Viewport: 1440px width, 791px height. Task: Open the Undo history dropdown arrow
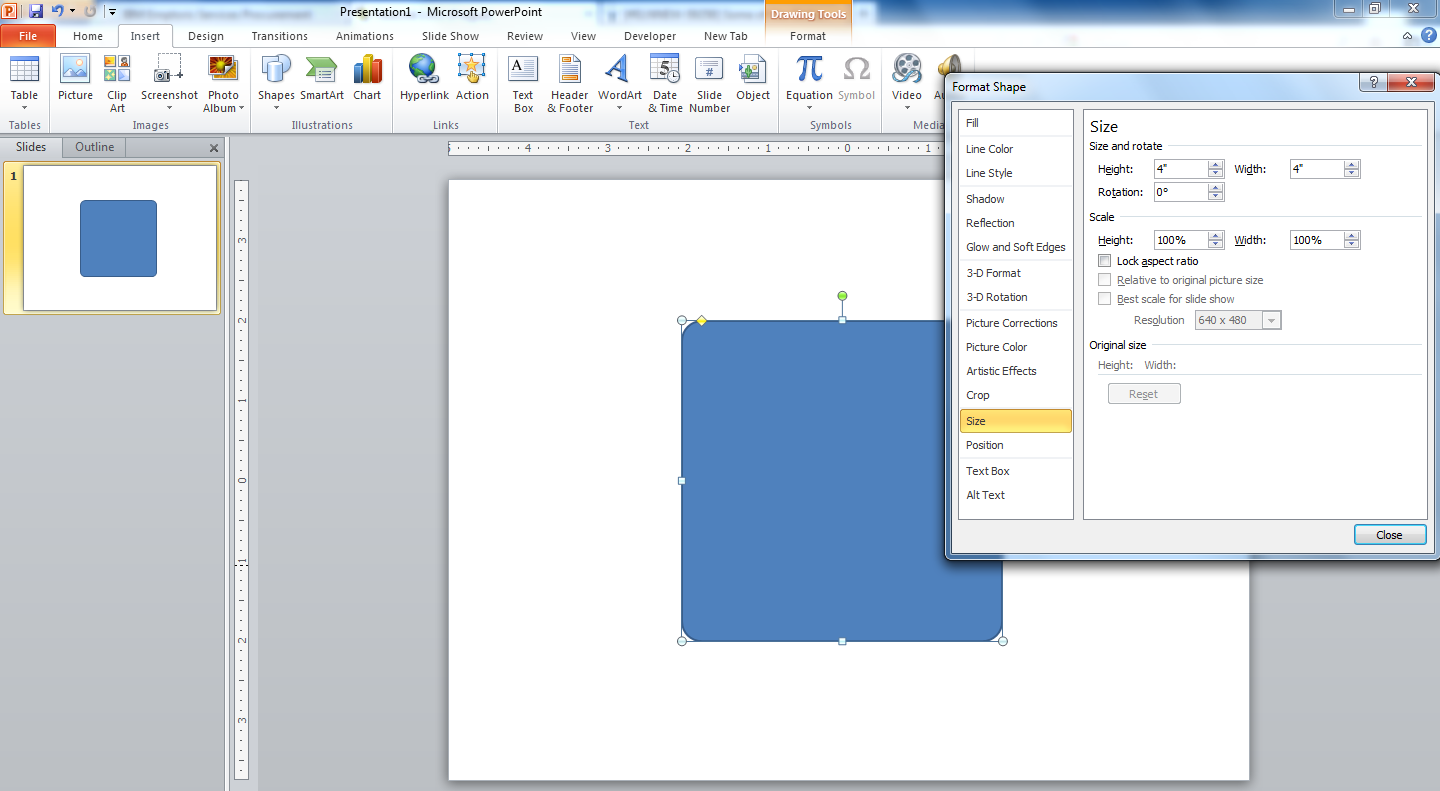tap(72, 11)
